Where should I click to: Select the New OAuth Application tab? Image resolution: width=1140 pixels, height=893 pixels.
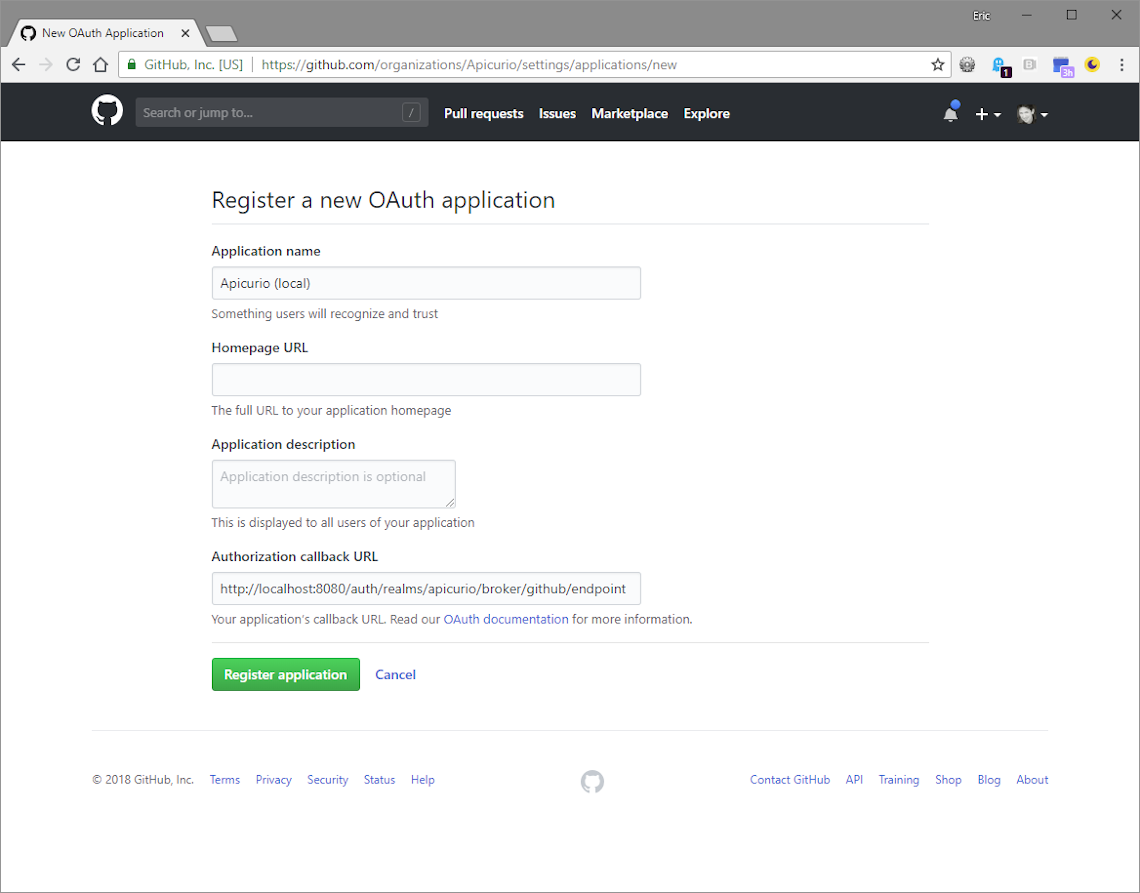(x=103, y=33)
